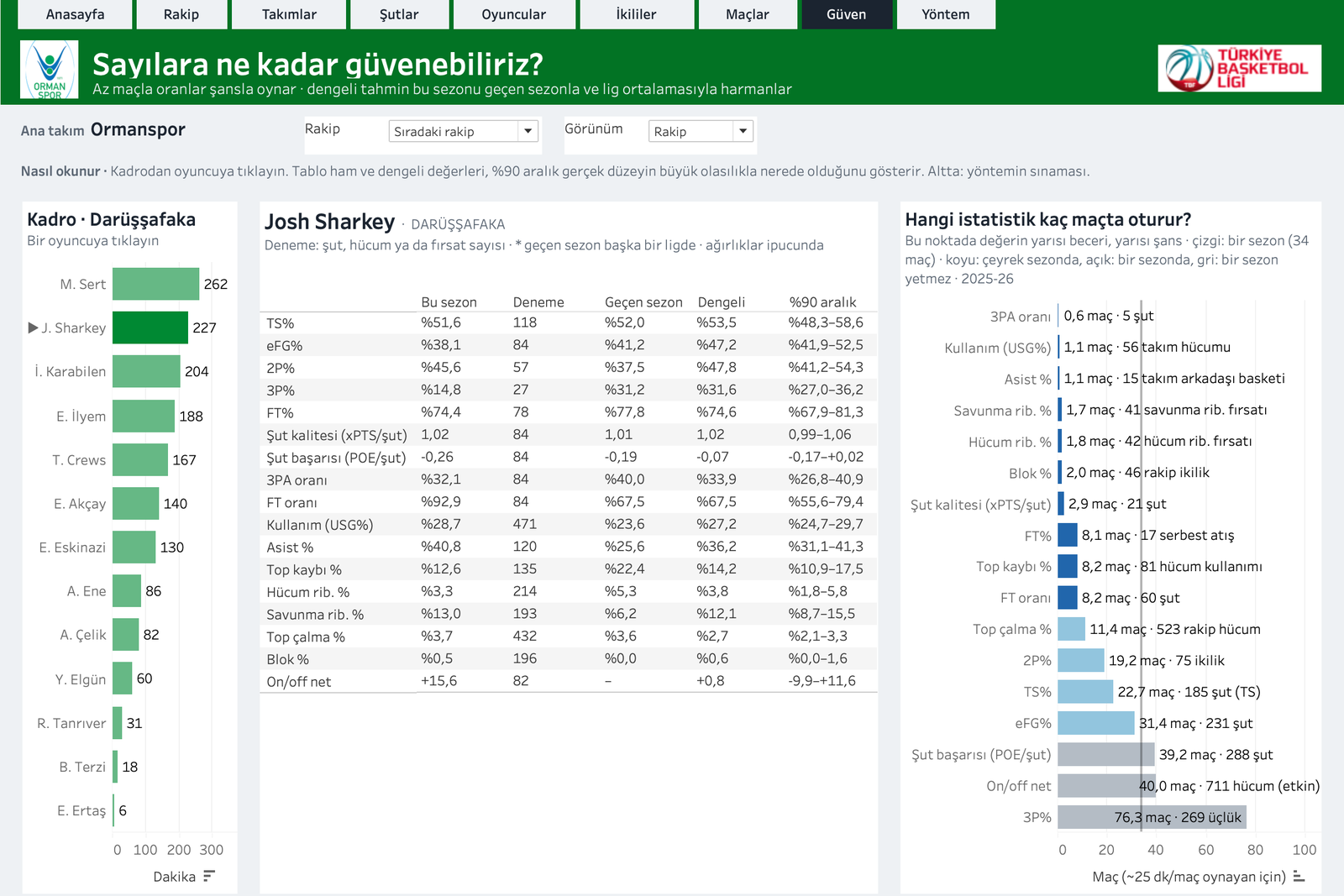Click the TS% row label in table
Viewport: 1344px width, 896px height.
pos(281,323)
